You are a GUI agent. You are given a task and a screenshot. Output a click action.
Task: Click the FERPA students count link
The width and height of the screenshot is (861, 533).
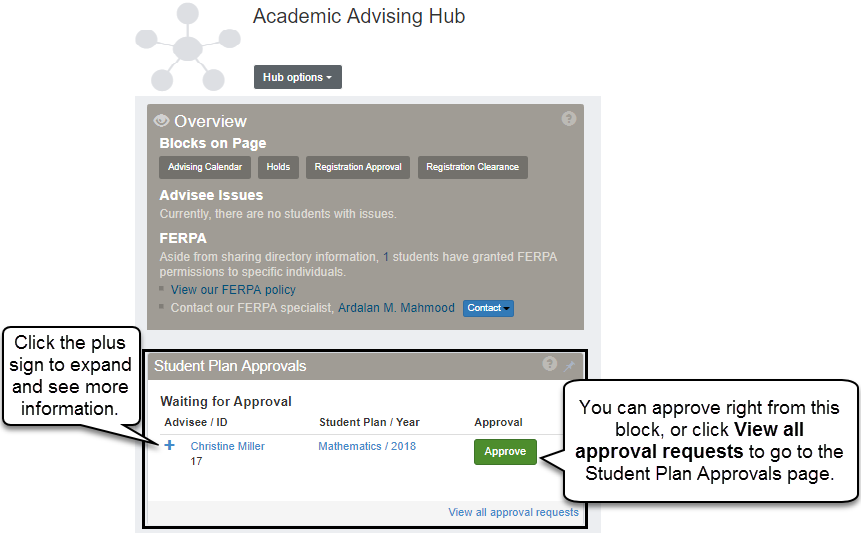(386, 257)
